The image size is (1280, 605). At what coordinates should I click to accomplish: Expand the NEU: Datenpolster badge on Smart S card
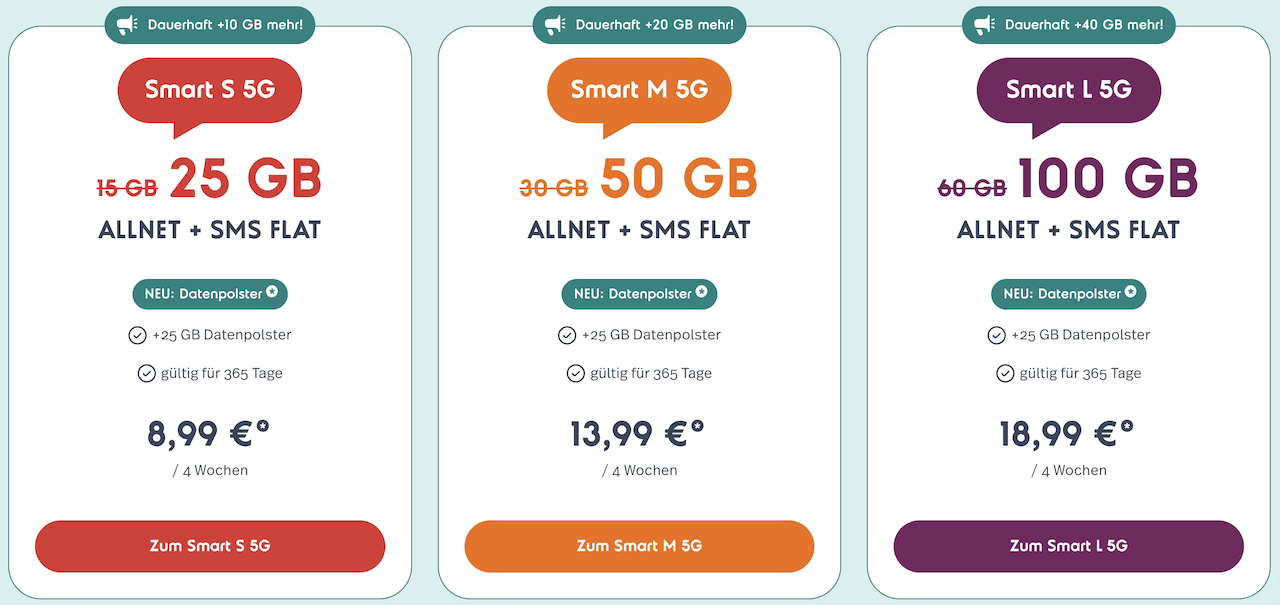210,293
